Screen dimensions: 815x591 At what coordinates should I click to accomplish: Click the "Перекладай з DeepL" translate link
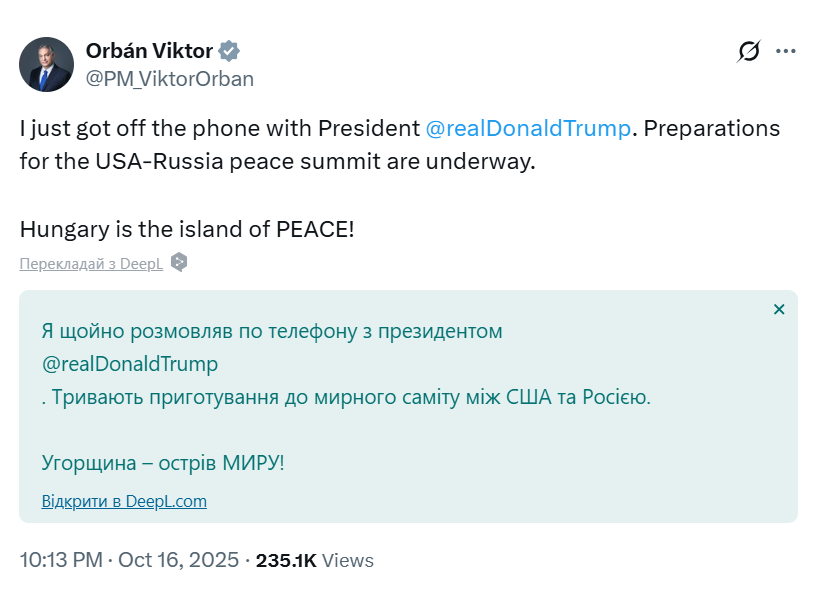tap(91, 263)
